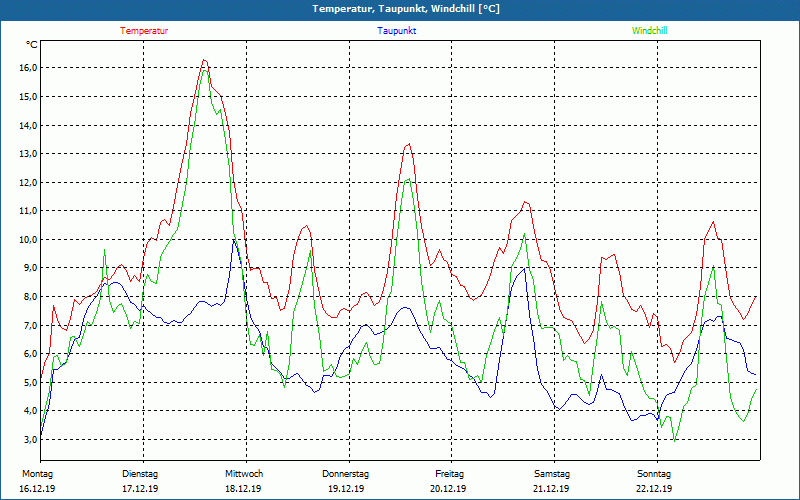The image size is (800, 500).
Task: Click the °C unit label on the y-axis
Action: pos(32,45)
